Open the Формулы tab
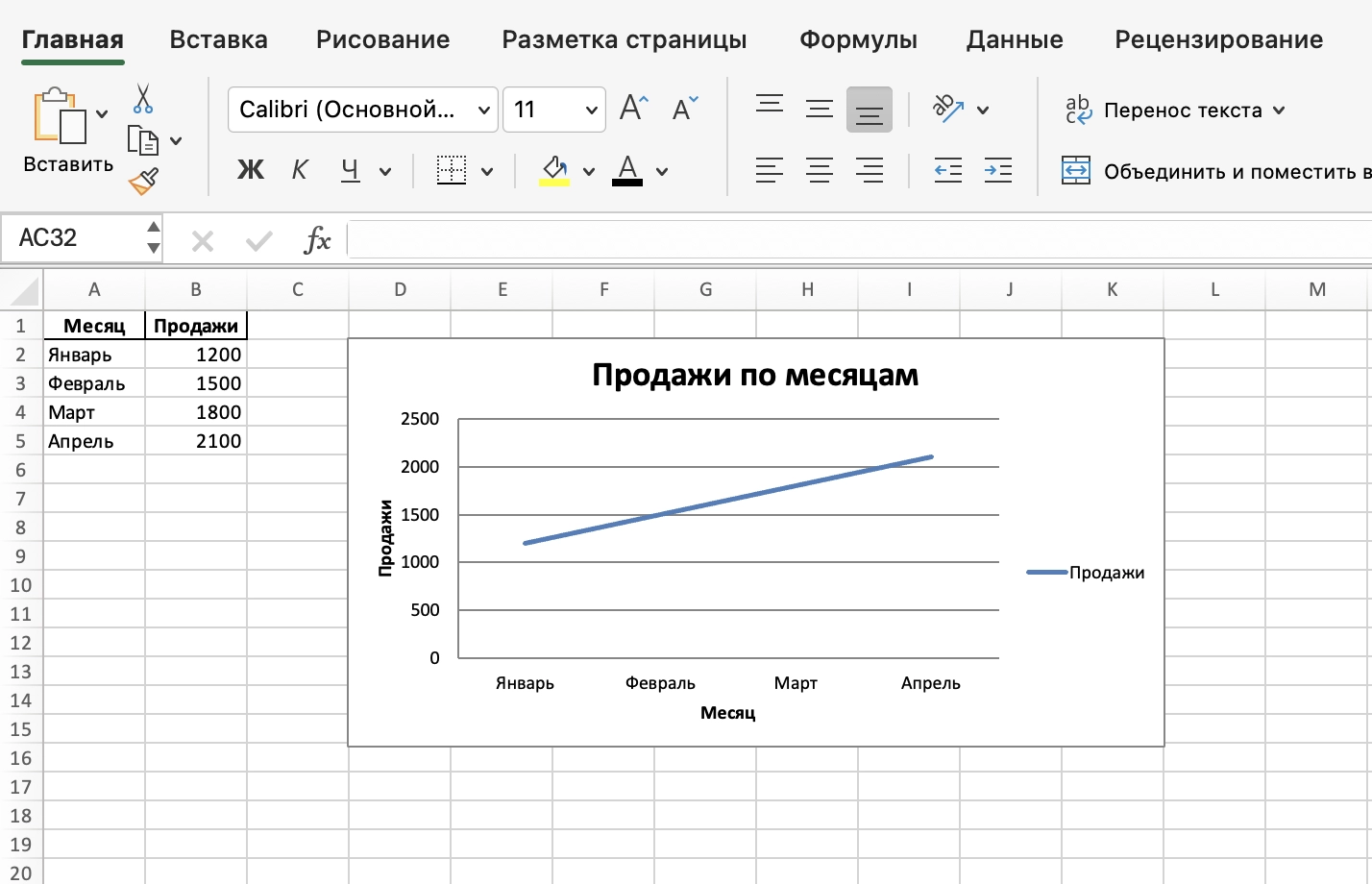The height and width of the screenshot is (884, 1372). point(858,39)
